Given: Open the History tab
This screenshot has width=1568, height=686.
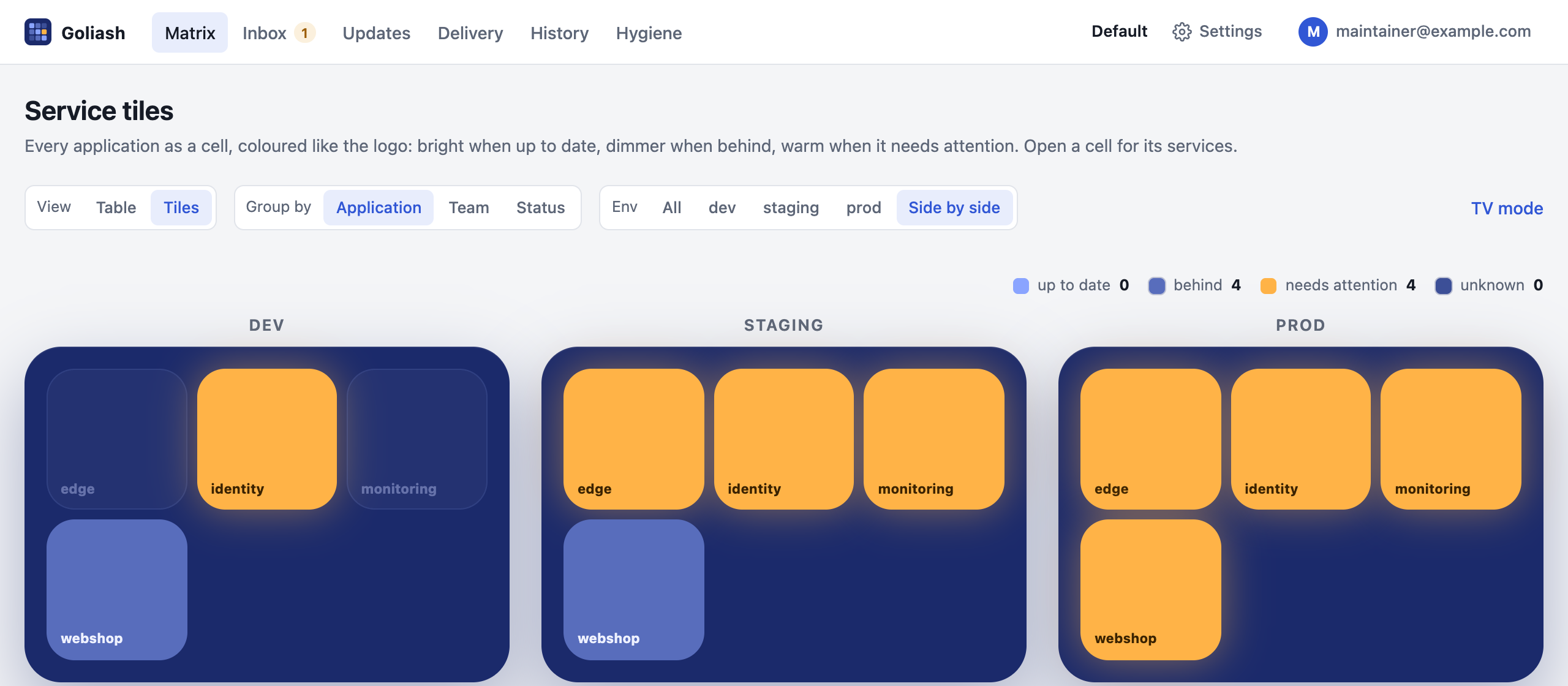Looking at the screenshot, I should [x=559, y=32].
